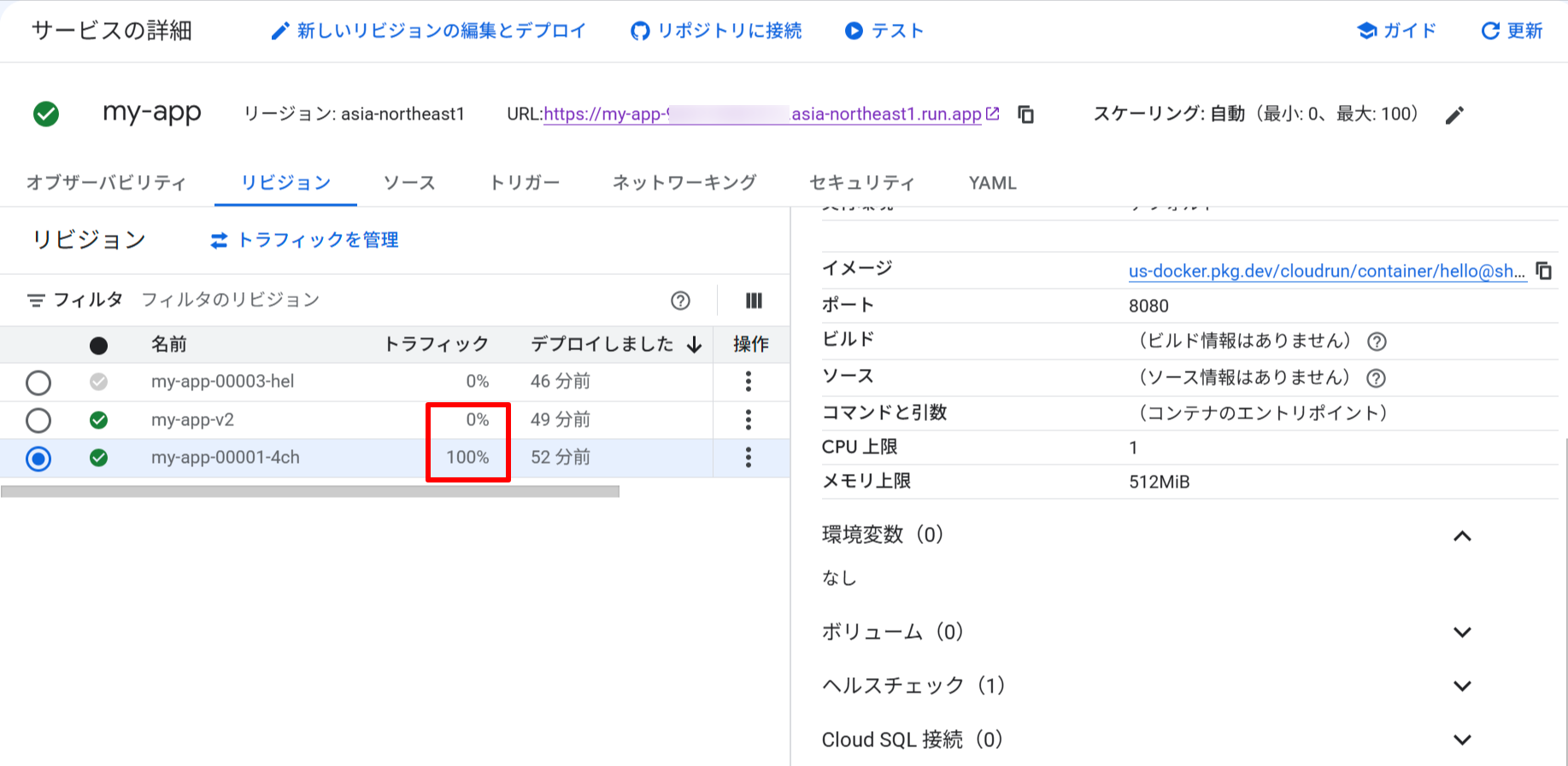The width and height of the screenshot is (1568, 766).
Task: Click gray status icon of my-app-00003-hel
Action: (x=99, y=382)
